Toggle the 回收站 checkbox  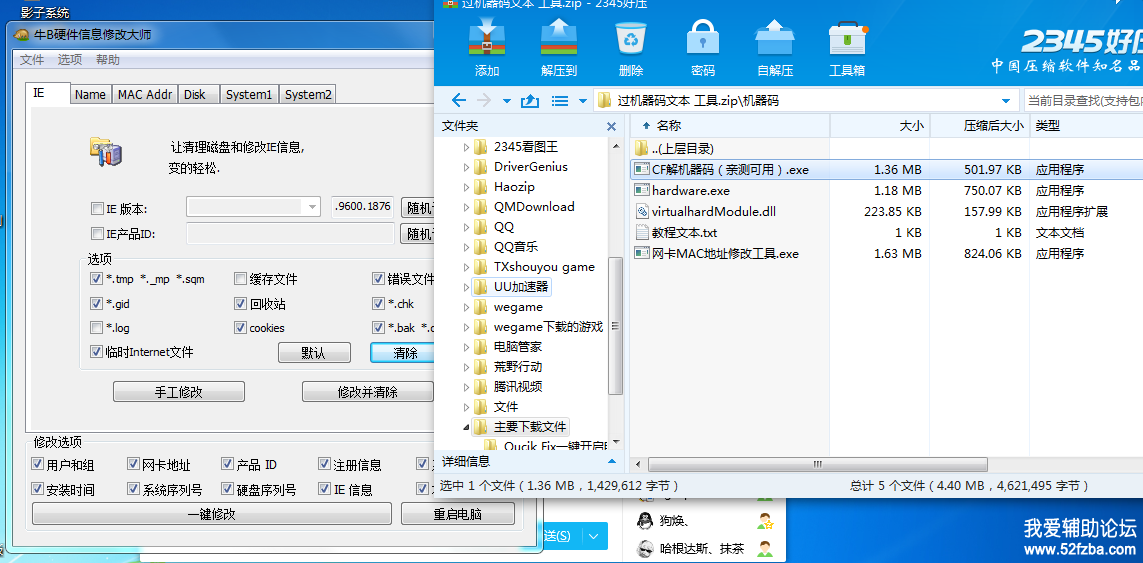click(x=240, y=303)
